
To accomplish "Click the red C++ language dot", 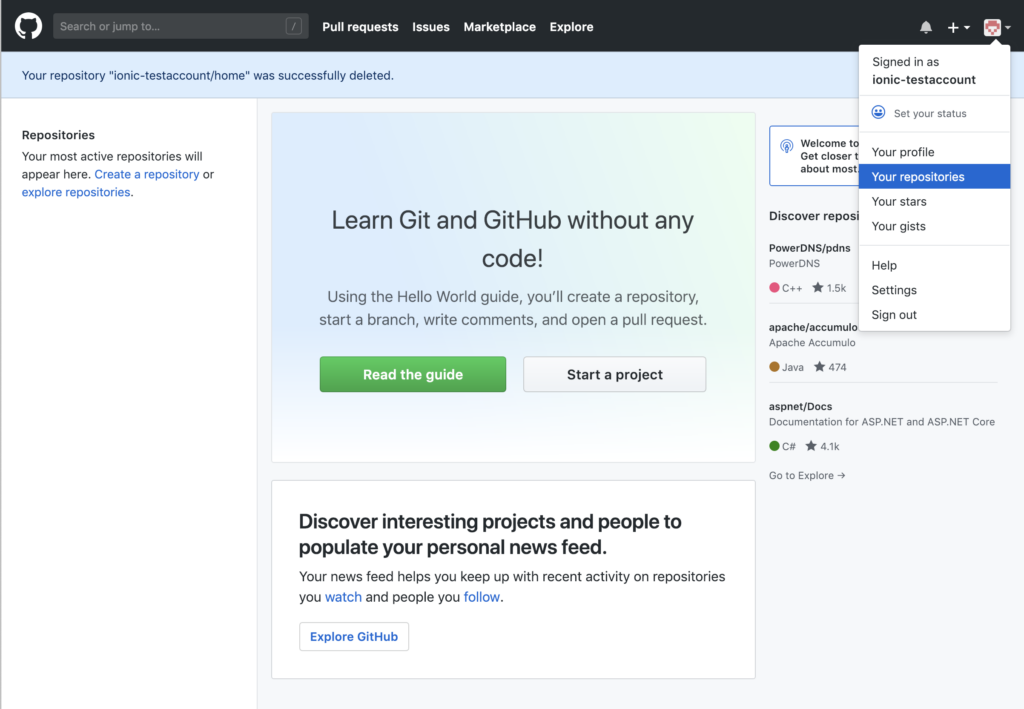I will pos(775,287).
